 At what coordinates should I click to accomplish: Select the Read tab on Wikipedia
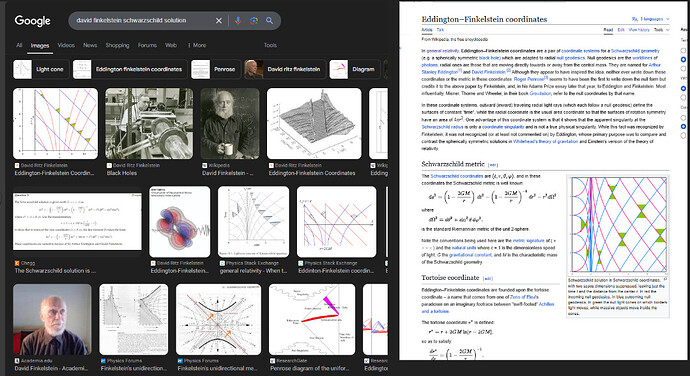pos(608,30)
